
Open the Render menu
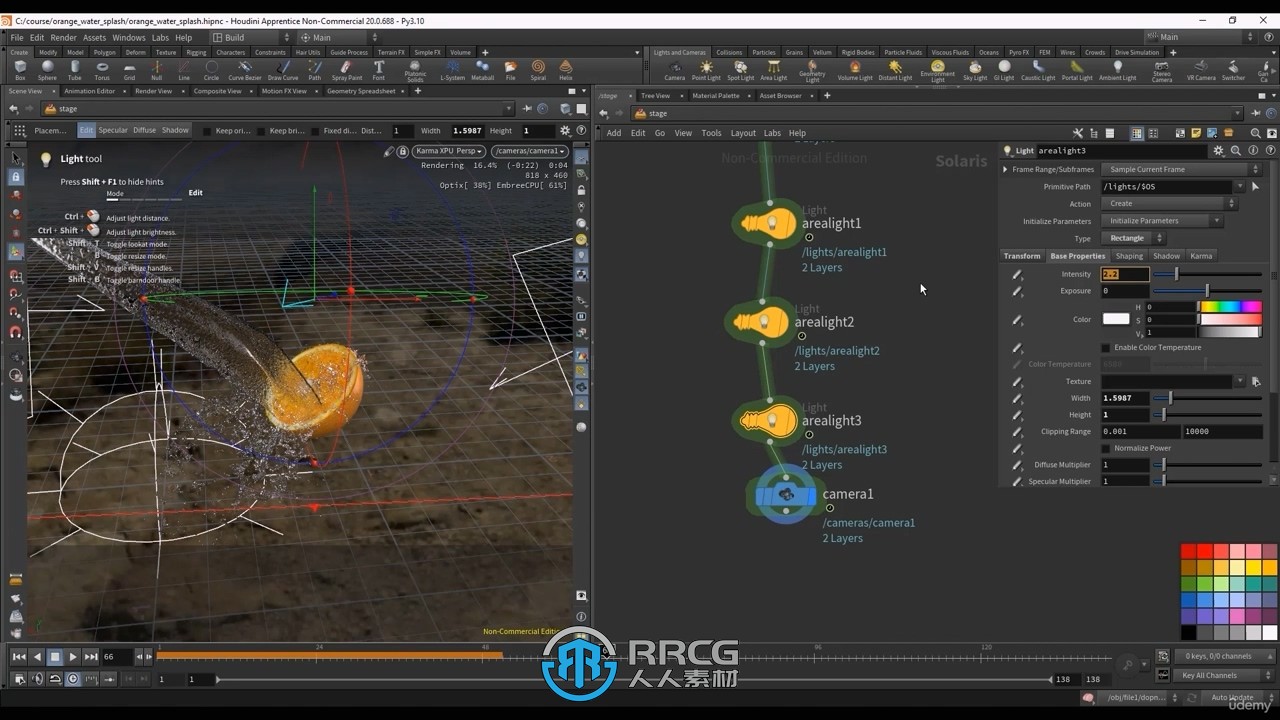63,37
